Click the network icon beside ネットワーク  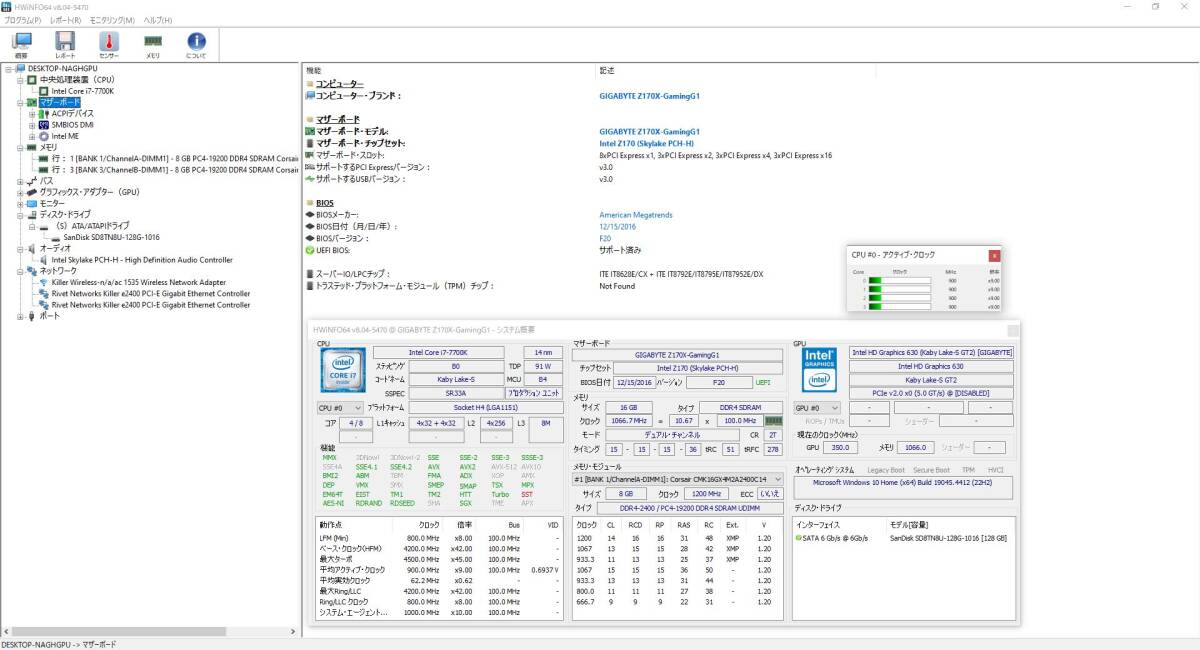(33, 271)
